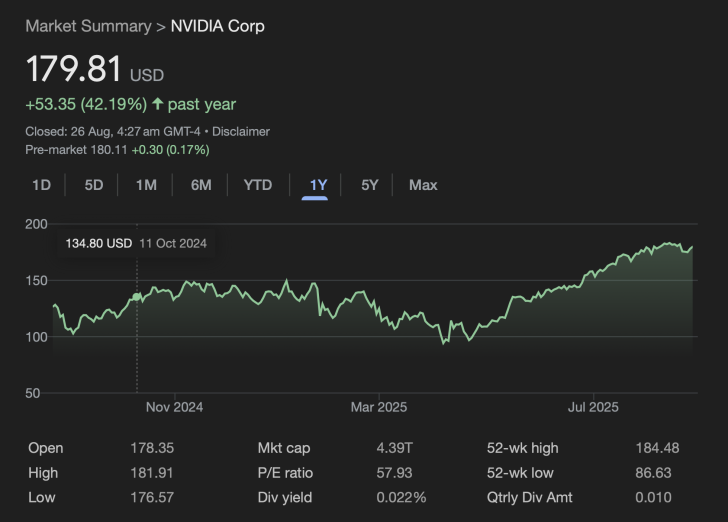Click the green up arrow icon
Screen dimensions: 728x522
coord(158,104)
